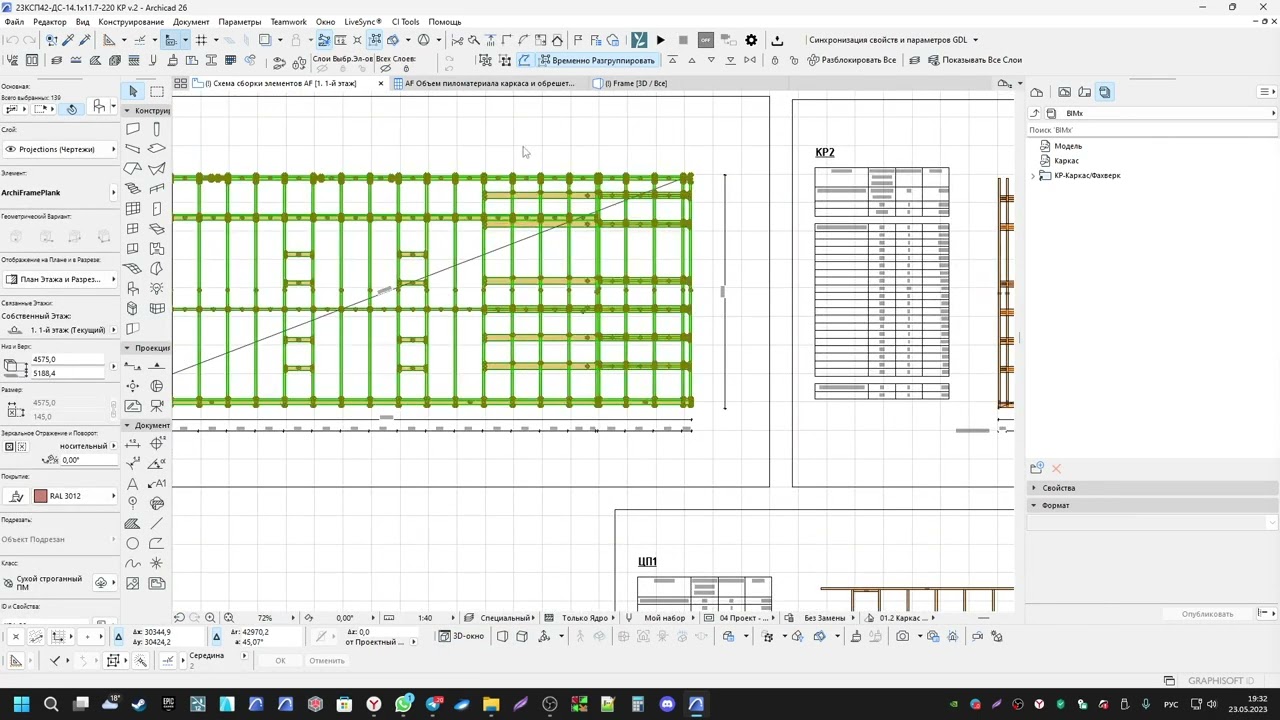The width and height of the screenshot is (1280, 720).
Task: Click the Опубликовать button
Action: [x=1207, y=614]
